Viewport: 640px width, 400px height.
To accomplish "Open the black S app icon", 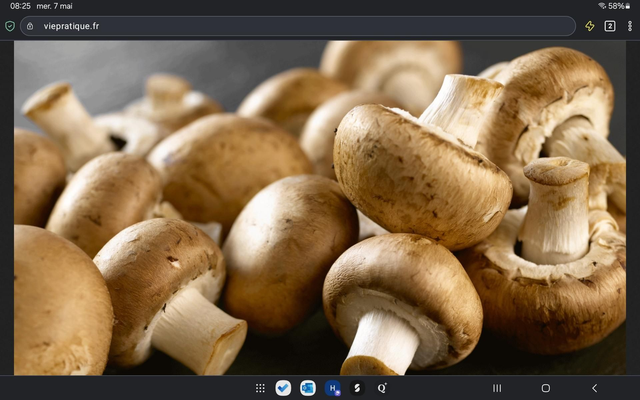I will (x=357, y=388).
